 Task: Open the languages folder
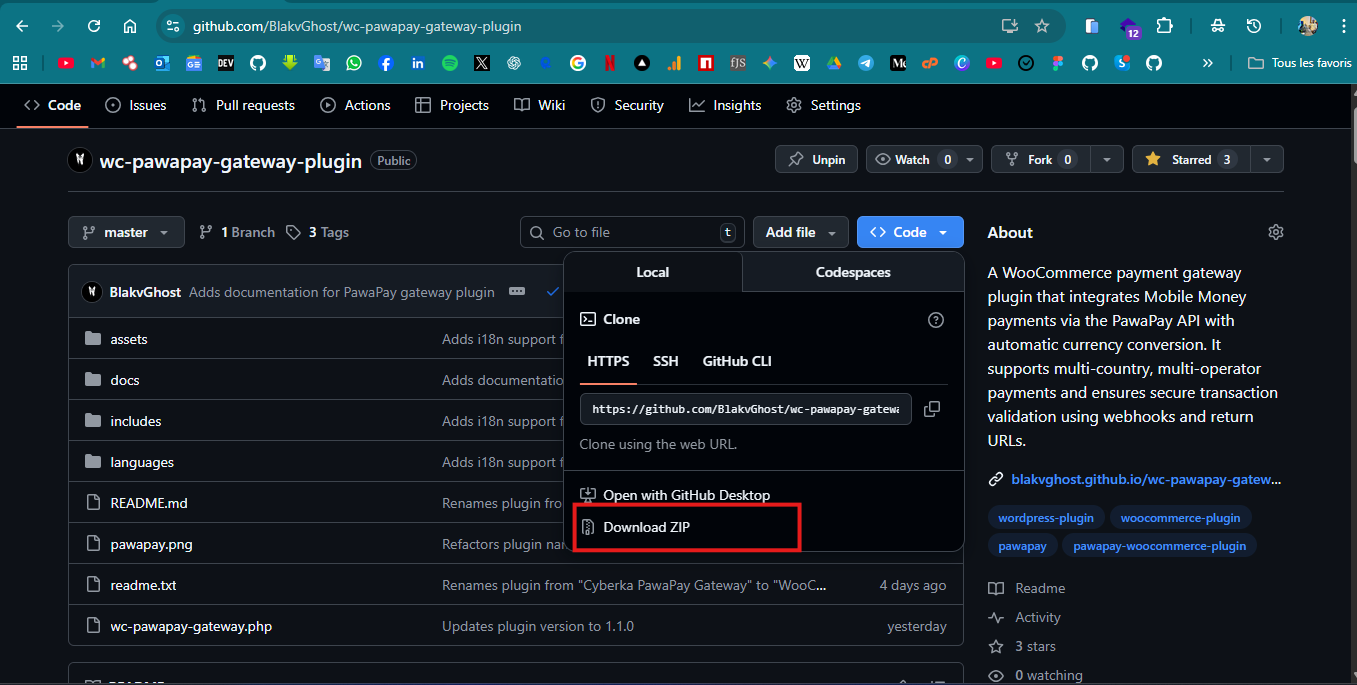point(142,462)
